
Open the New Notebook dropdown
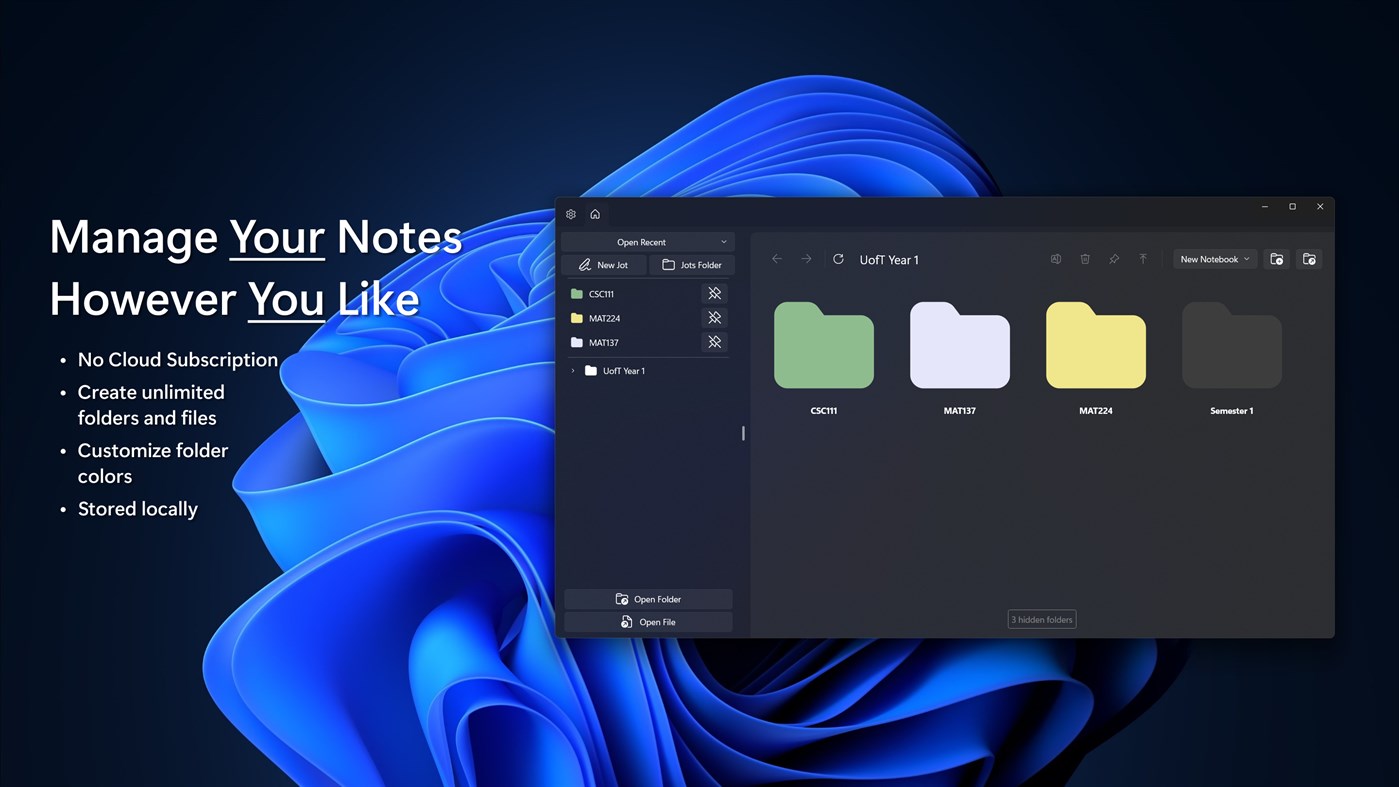point(1213,259)
